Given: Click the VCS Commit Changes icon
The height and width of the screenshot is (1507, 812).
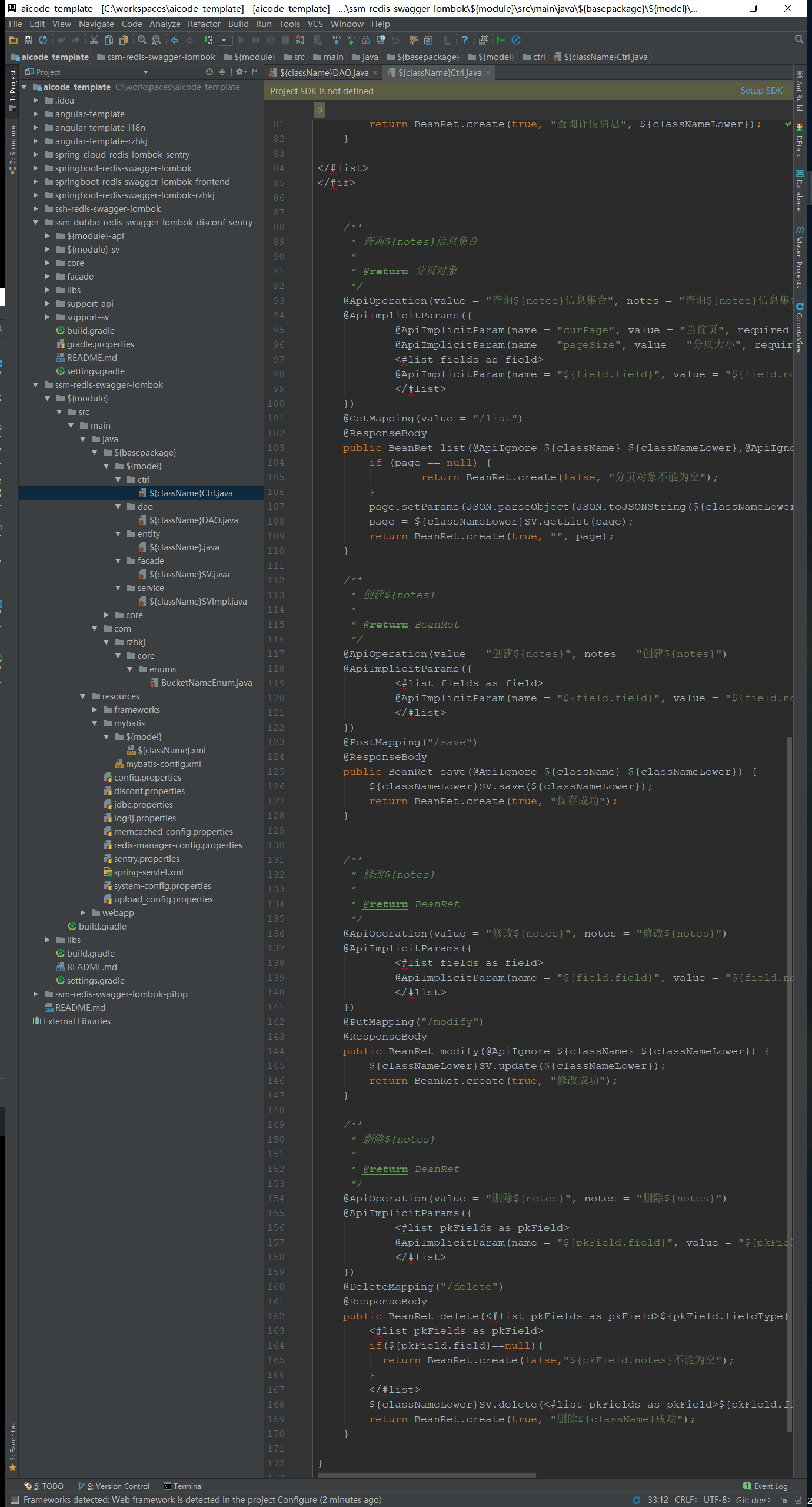Looking at the screenshot, I should (351, 40).
